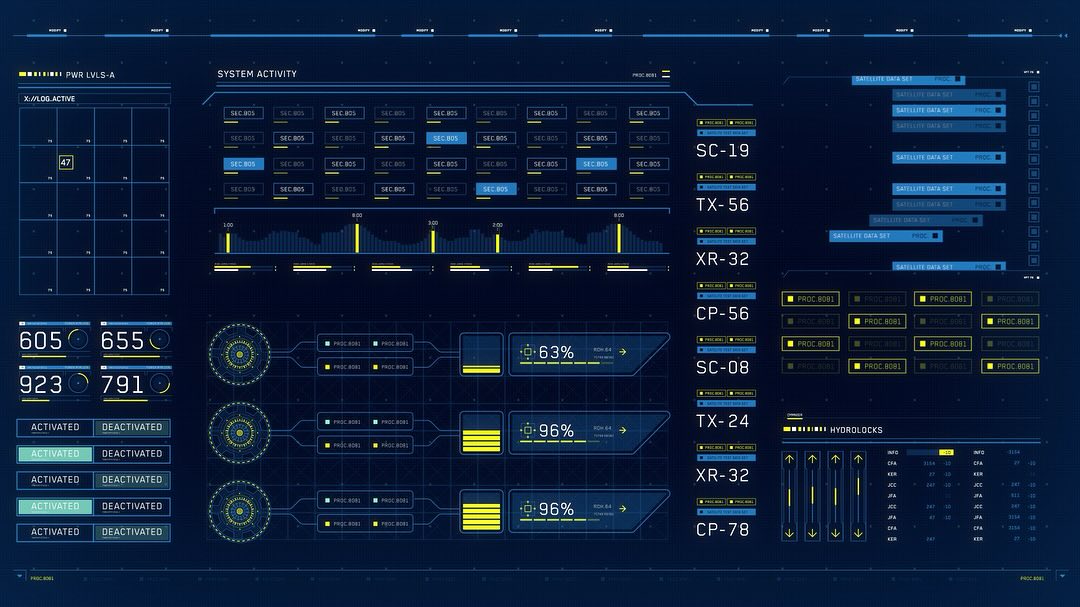Click the crosshair target icon beside 63%
The image size is (1080, 607).
point(528,352)
